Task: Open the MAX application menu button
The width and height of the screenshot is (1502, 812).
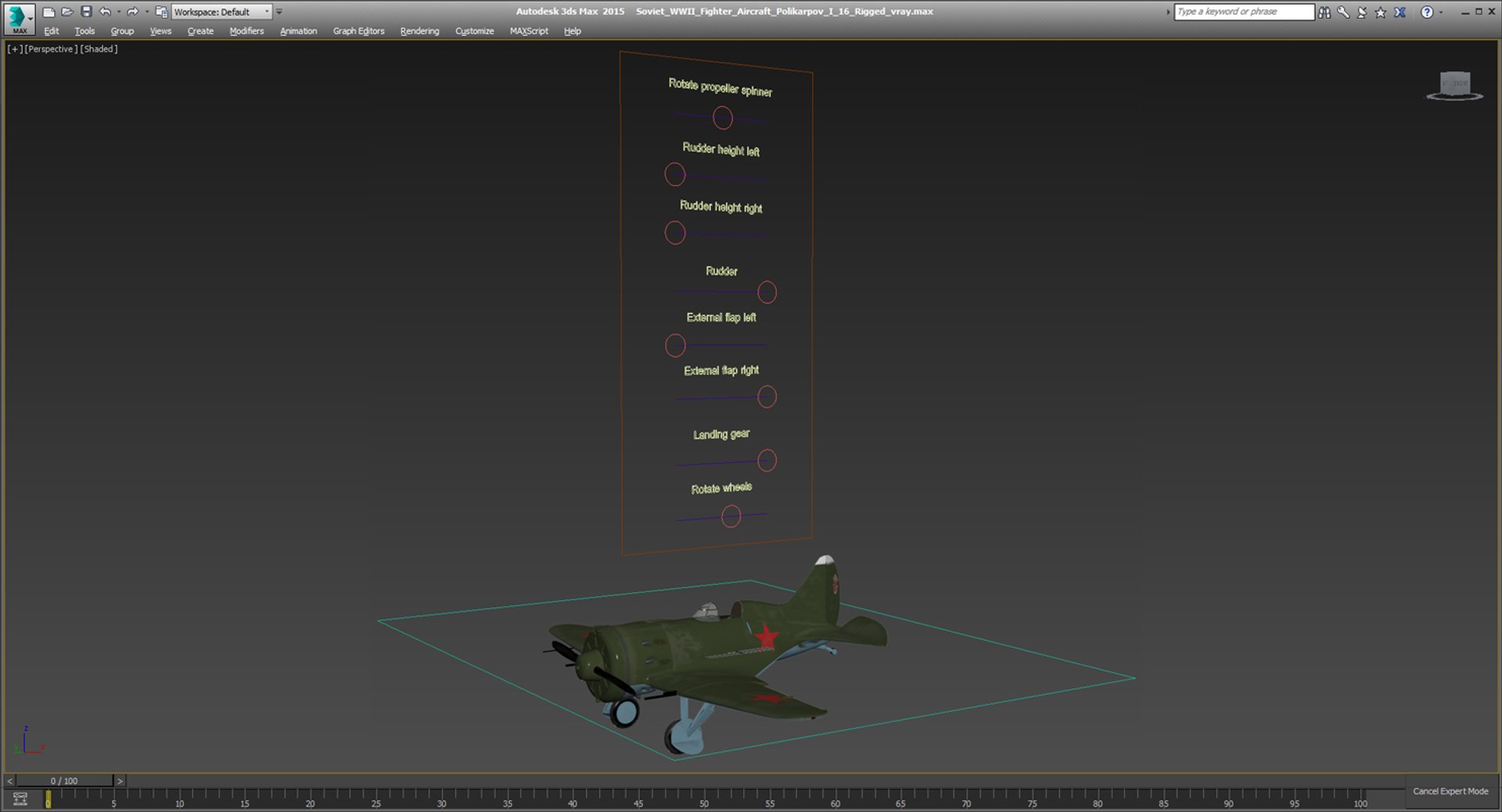Action: [x=19, y=18]
